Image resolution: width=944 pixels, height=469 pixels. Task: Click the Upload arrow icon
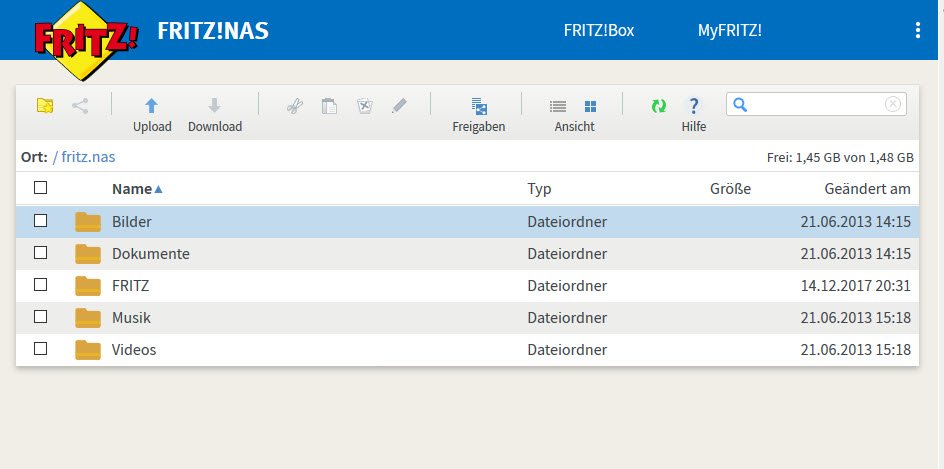(152, 106)
